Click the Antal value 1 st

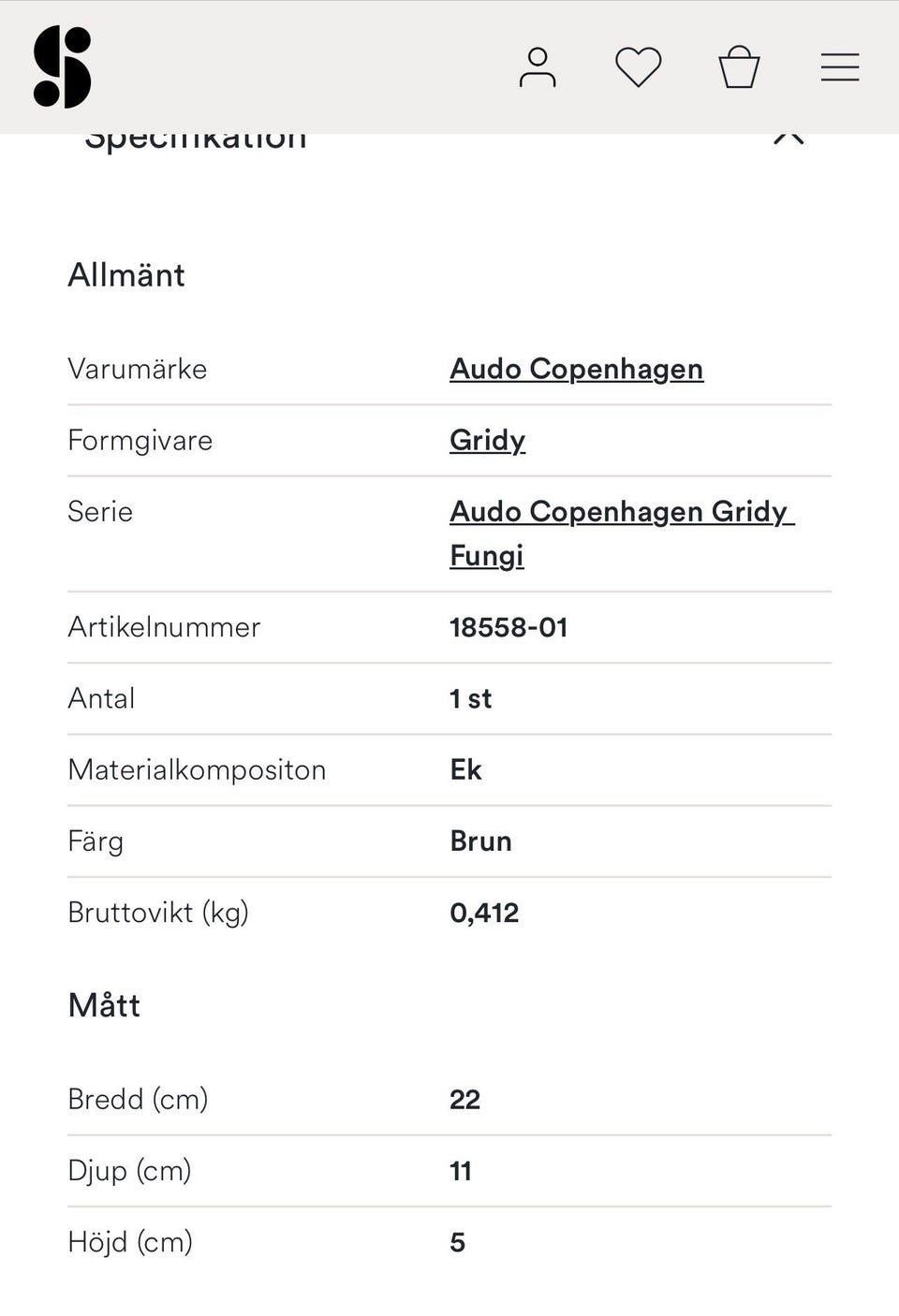tap(470, 698)
